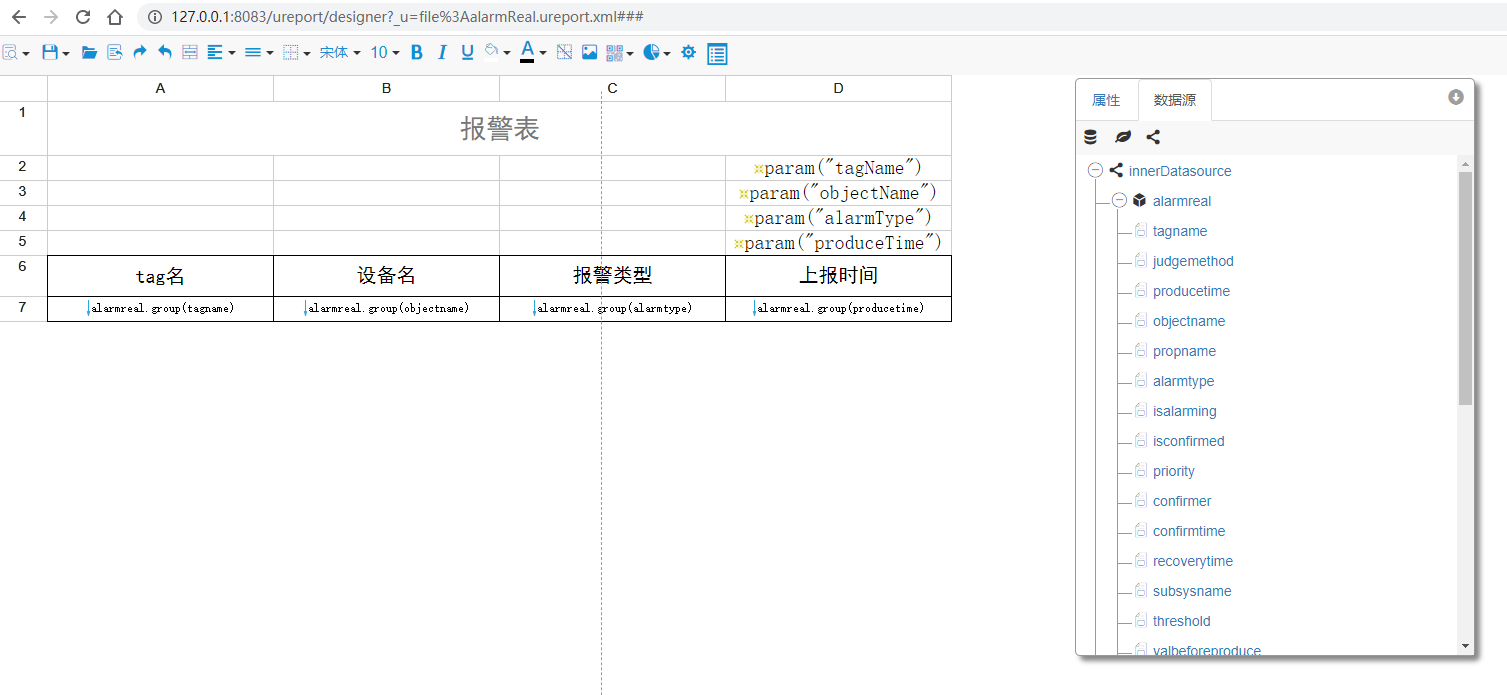This screenshot has height=695, width=1507.
Task: Click the save report icon
Action: tap(55, 53)
